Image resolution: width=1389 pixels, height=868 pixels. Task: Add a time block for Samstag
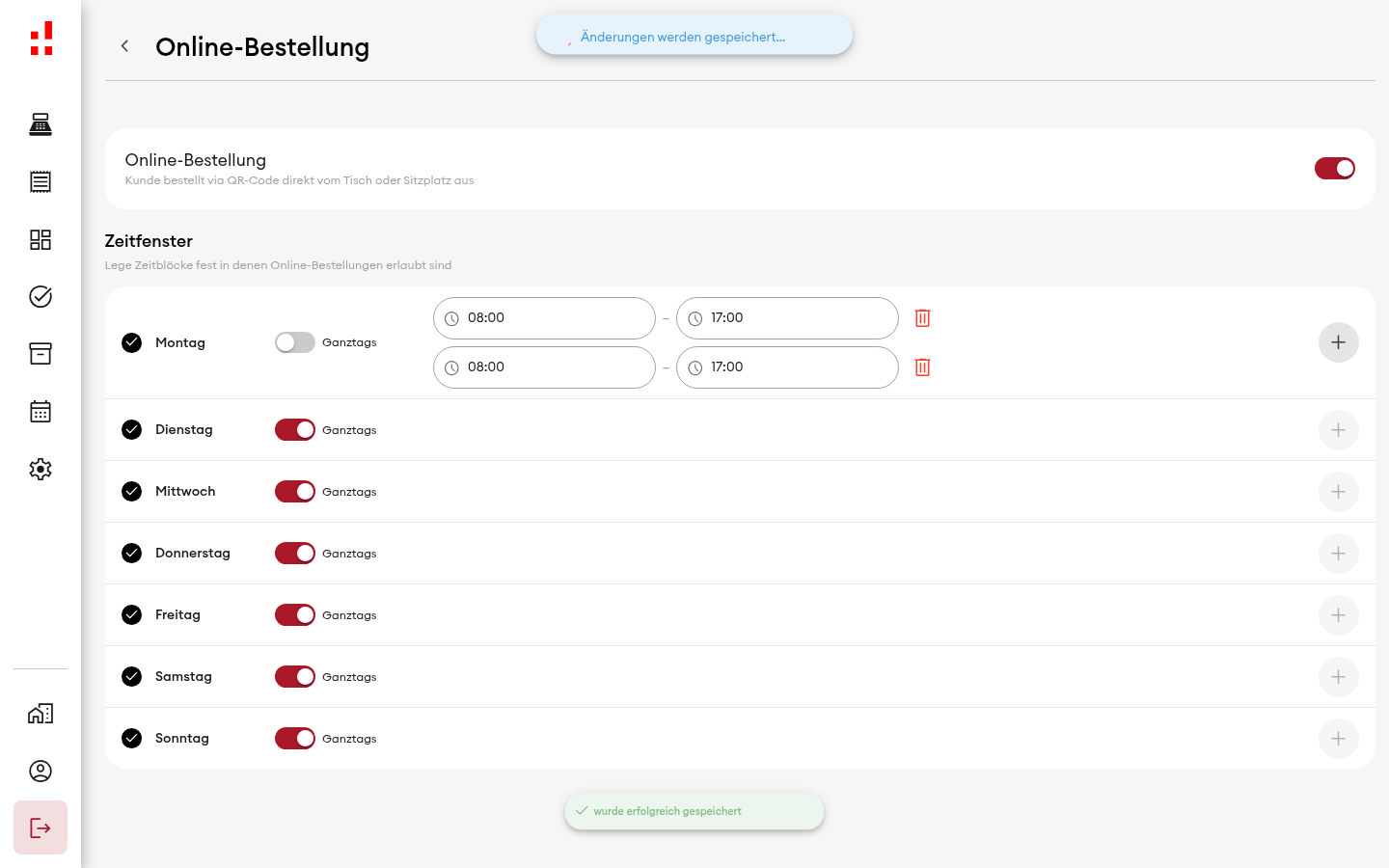[x=1338, y=677]
